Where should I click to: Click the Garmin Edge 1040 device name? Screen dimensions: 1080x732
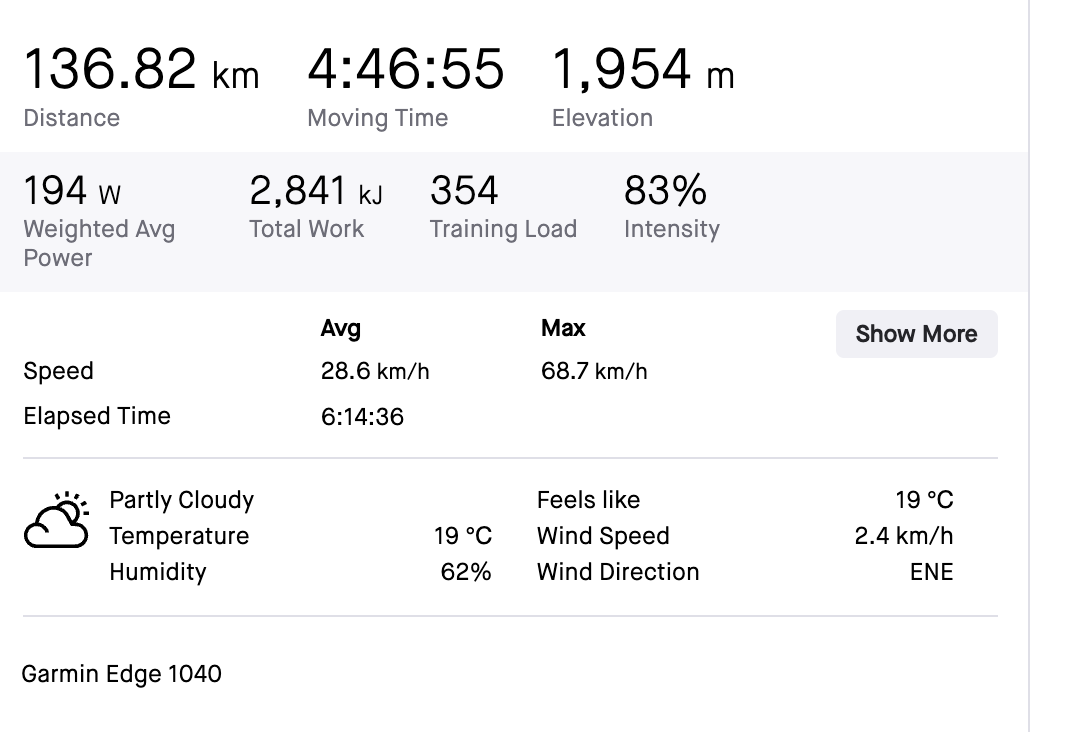[121, 674]
